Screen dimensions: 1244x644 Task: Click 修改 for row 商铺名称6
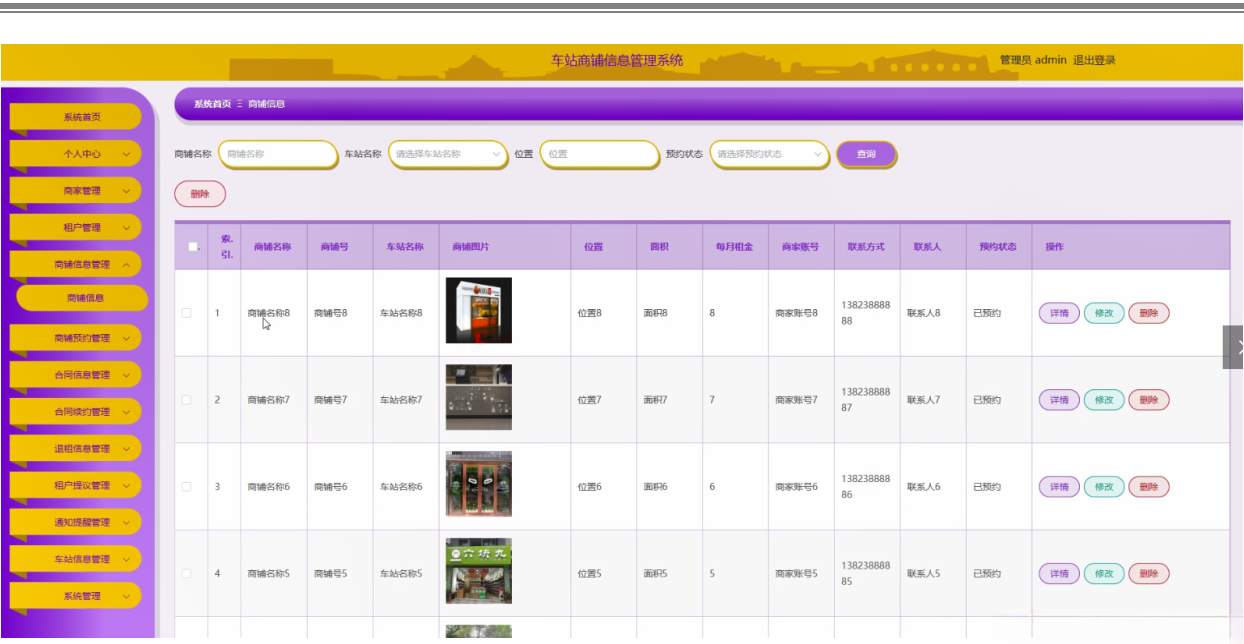1104,487
